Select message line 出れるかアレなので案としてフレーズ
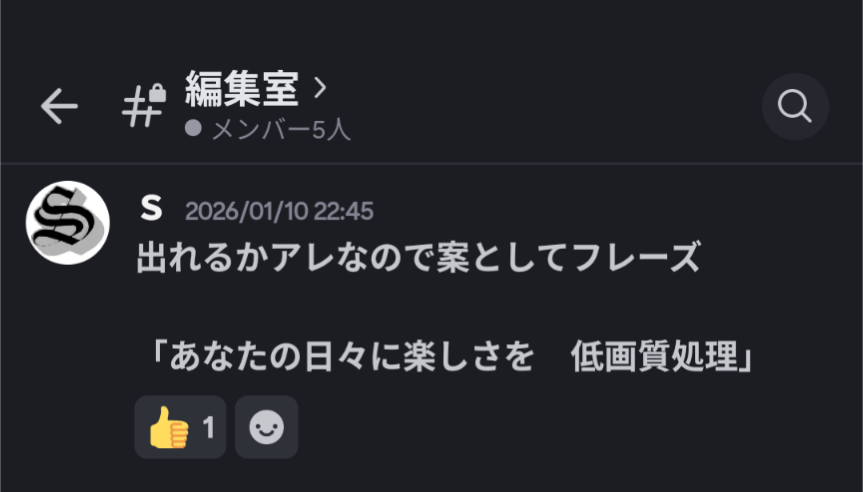 pyautogui.click(x=418, y=257)
